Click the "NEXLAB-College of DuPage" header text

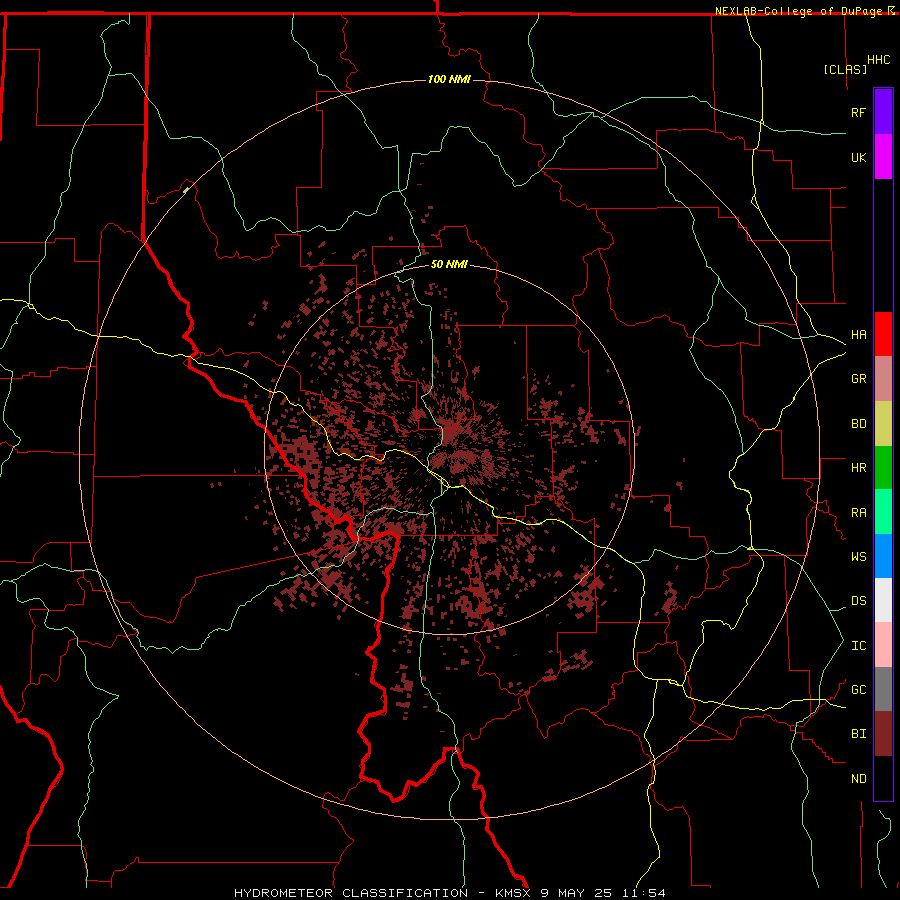(x=798, y=11)
